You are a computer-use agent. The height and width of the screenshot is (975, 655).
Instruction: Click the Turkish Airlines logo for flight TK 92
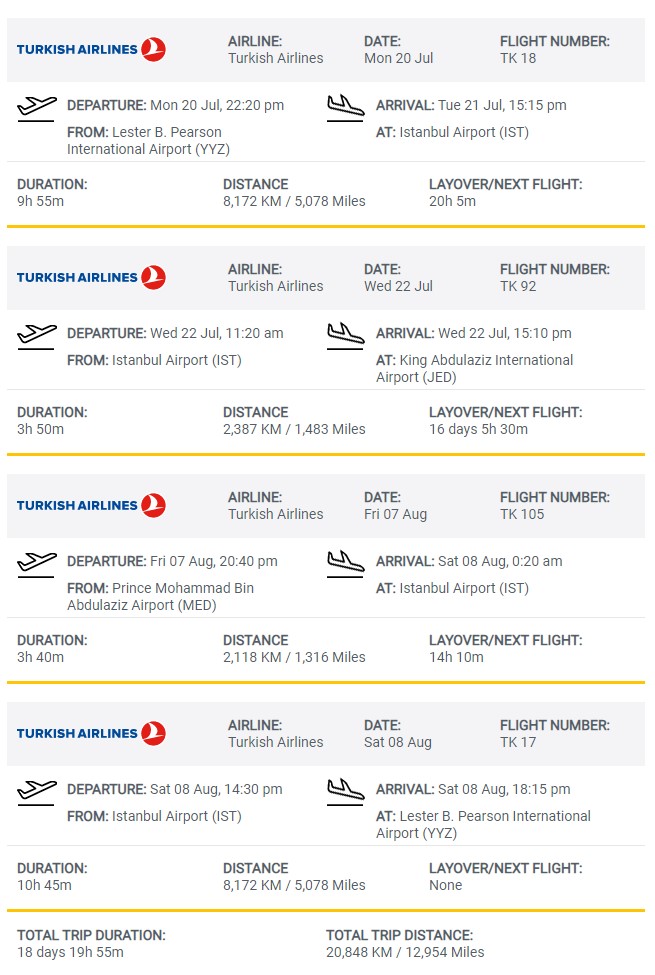[x=91, y=277]
